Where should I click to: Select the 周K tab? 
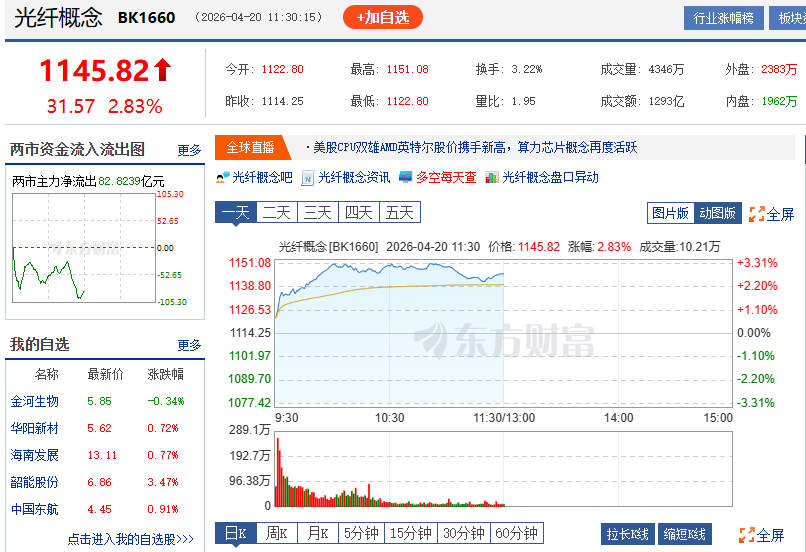point(277,533)
